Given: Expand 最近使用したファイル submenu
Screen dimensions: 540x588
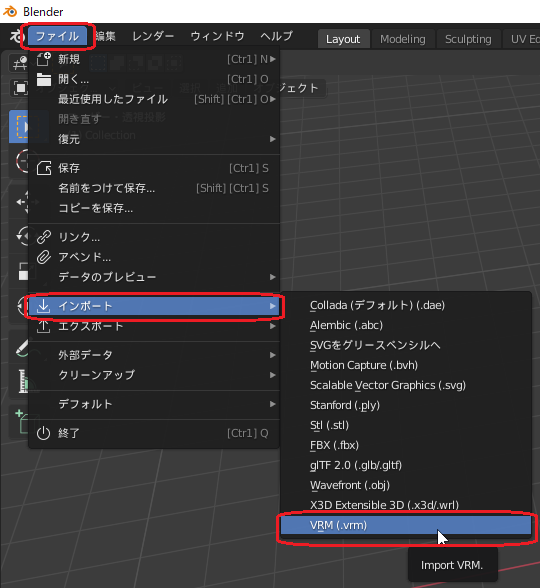Looking at the screenshot, I should (154, 99).
